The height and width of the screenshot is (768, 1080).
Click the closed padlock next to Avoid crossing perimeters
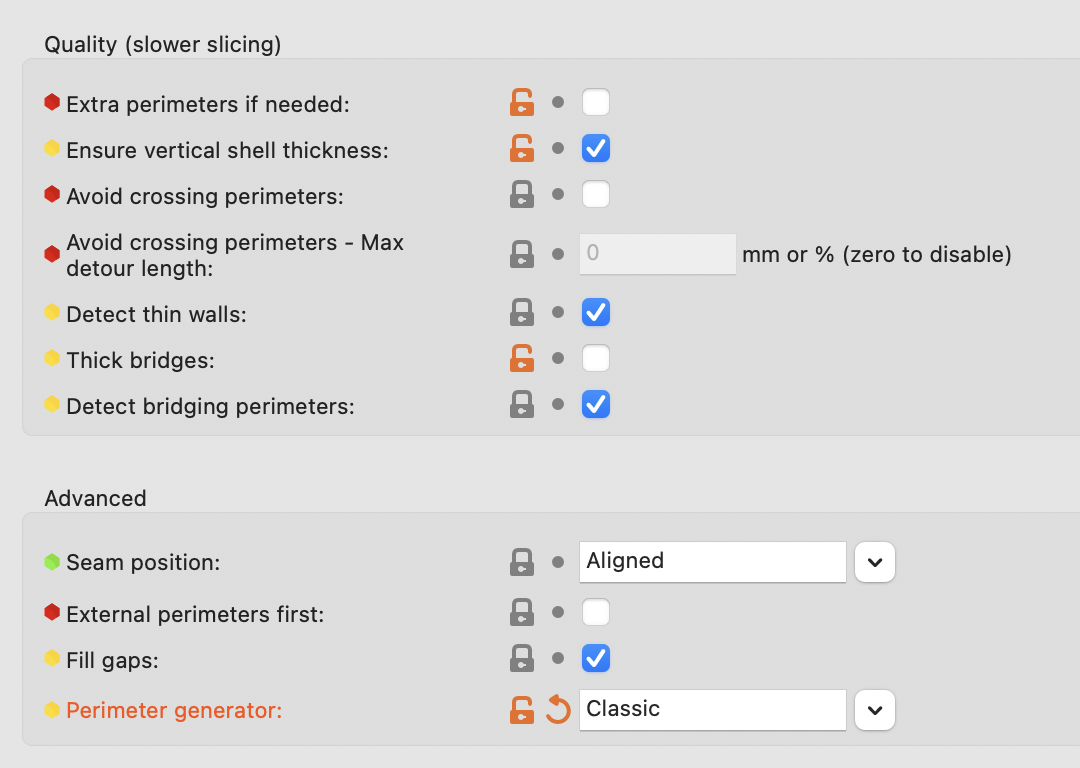(521, 194)
